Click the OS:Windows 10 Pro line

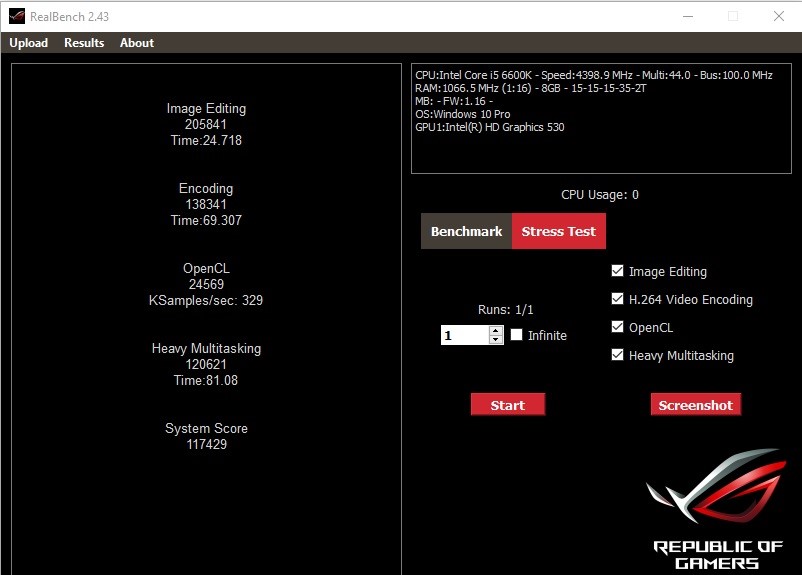(462, 114)
